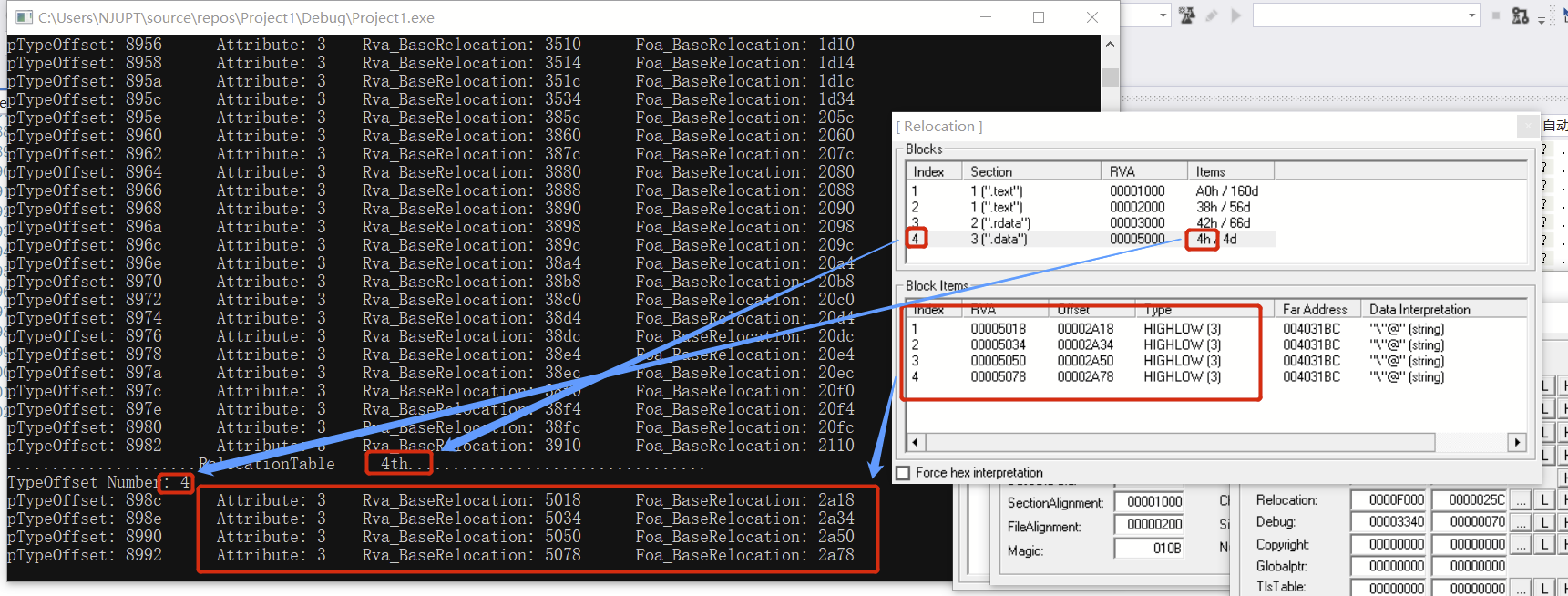Click the Block Items horizontal scrollbar thumb

[x=1181, y=442]
